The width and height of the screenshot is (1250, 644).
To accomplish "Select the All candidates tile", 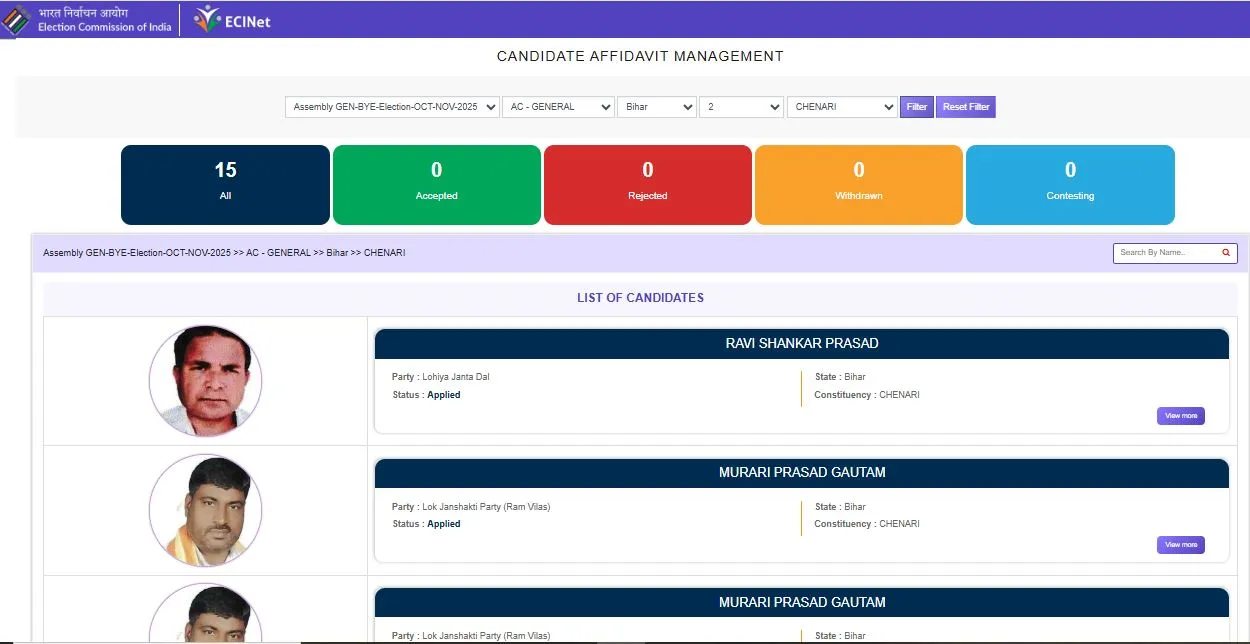I will point(225,184).
